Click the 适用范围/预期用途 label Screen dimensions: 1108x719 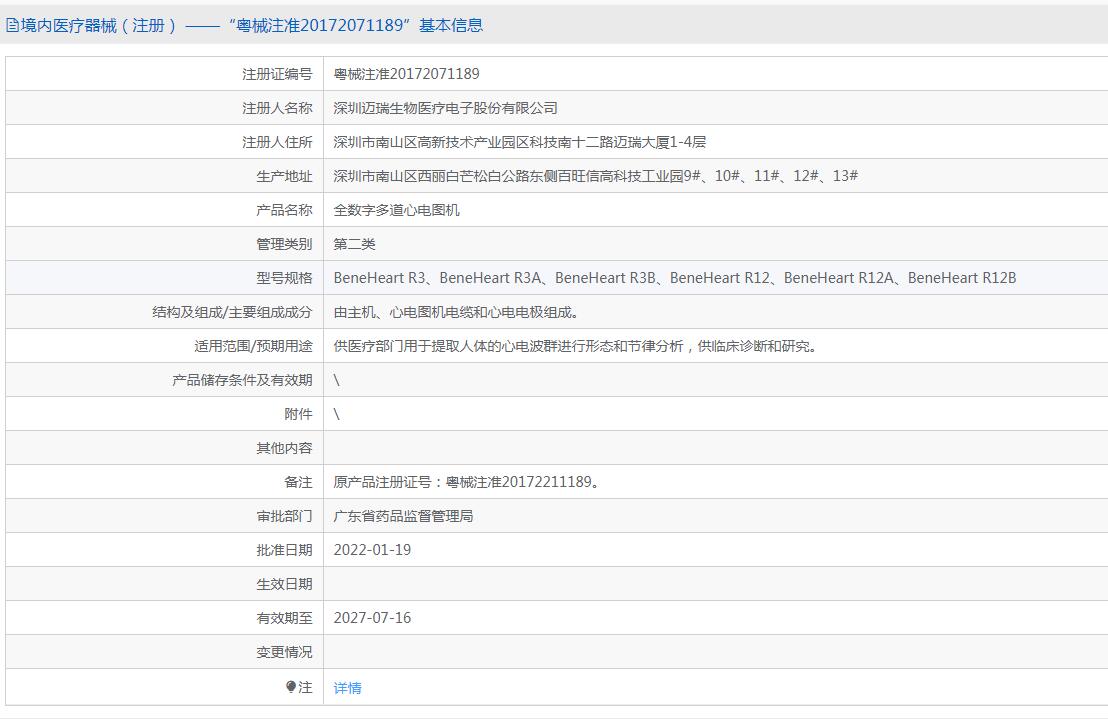tap(254, 346)
